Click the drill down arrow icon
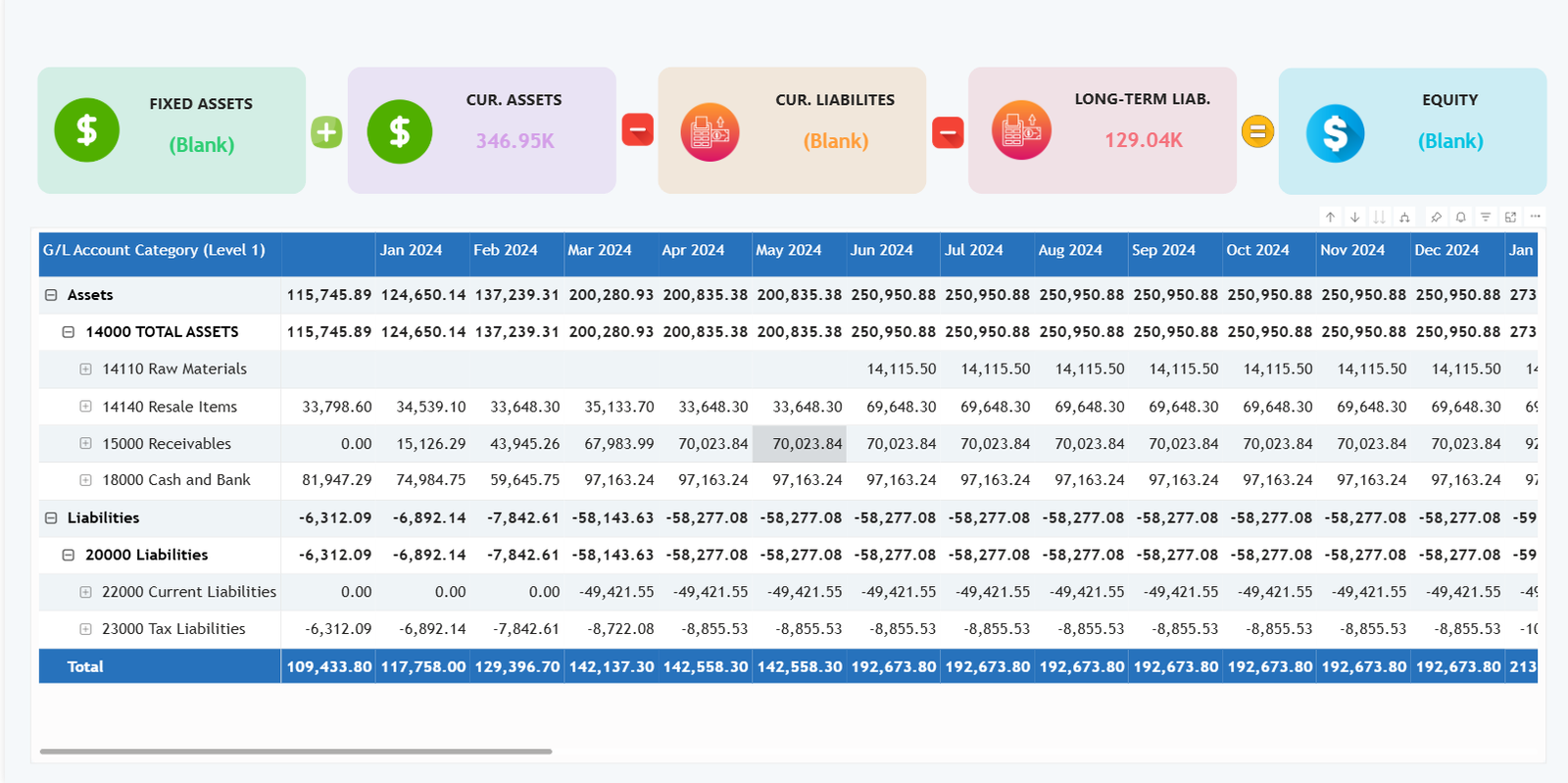This screenshot has width=1568, height=783. click(1354, 218)
